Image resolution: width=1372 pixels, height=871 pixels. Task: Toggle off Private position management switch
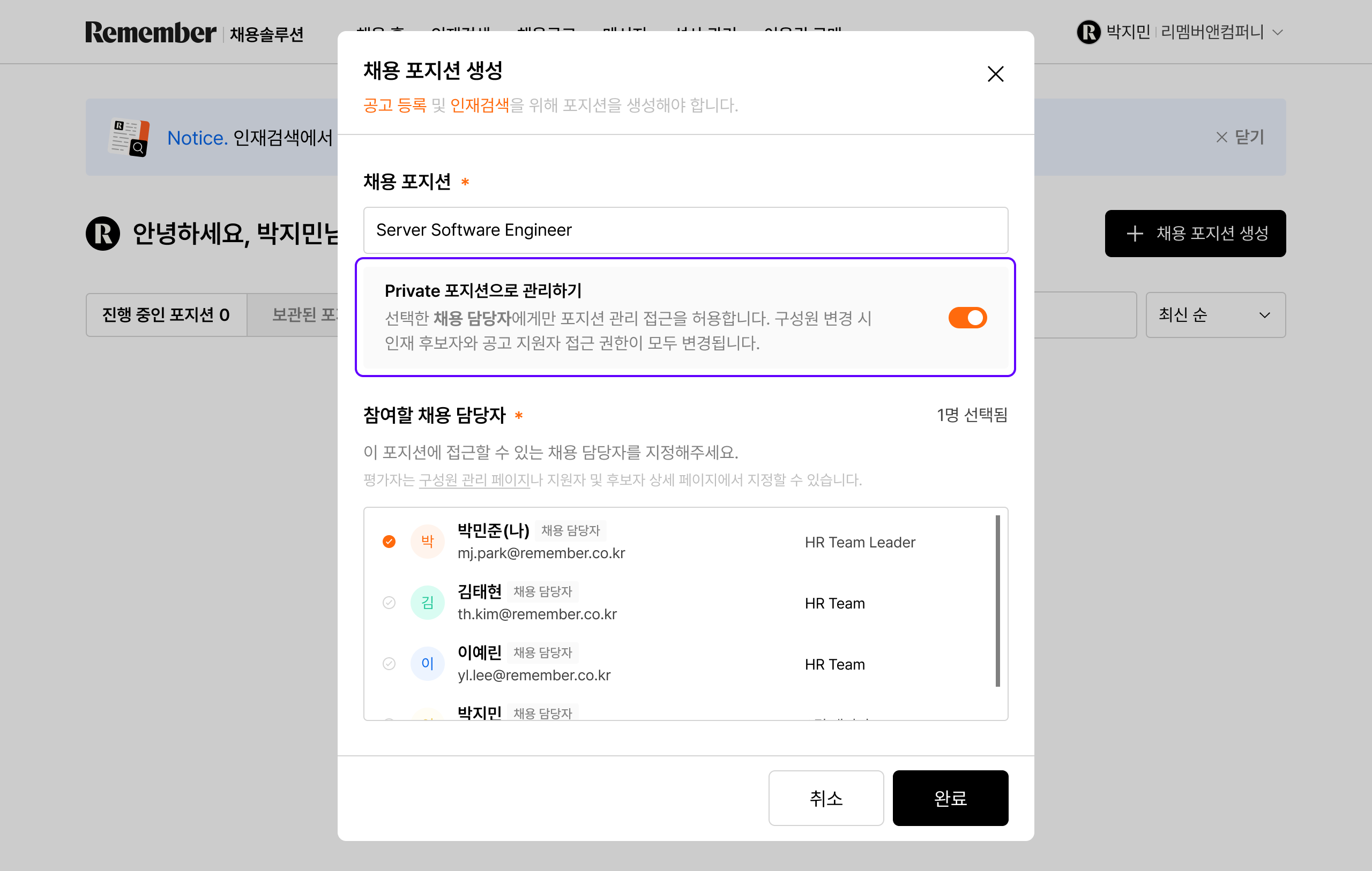[x=967, y=318]
